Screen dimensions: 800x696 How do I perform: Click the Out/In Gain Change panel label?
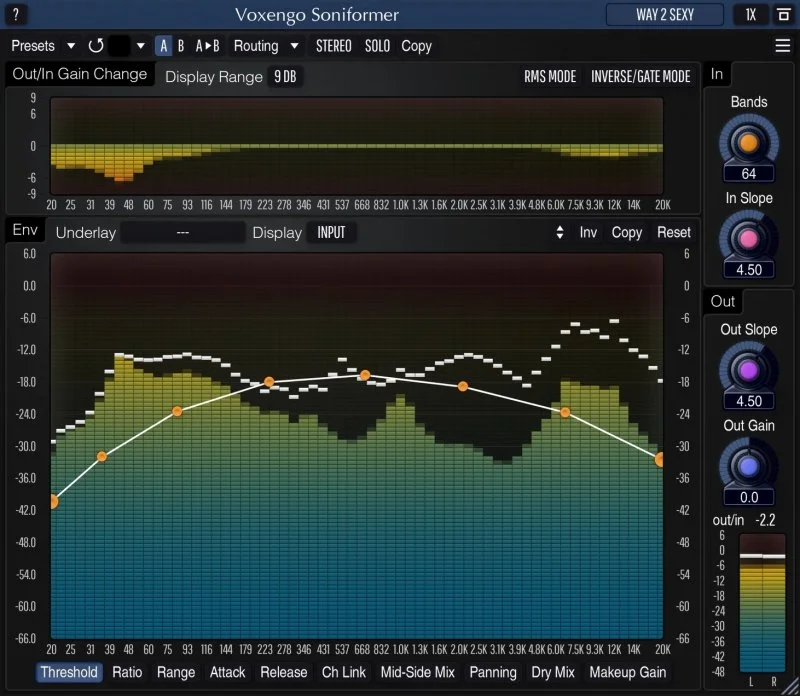80,74
